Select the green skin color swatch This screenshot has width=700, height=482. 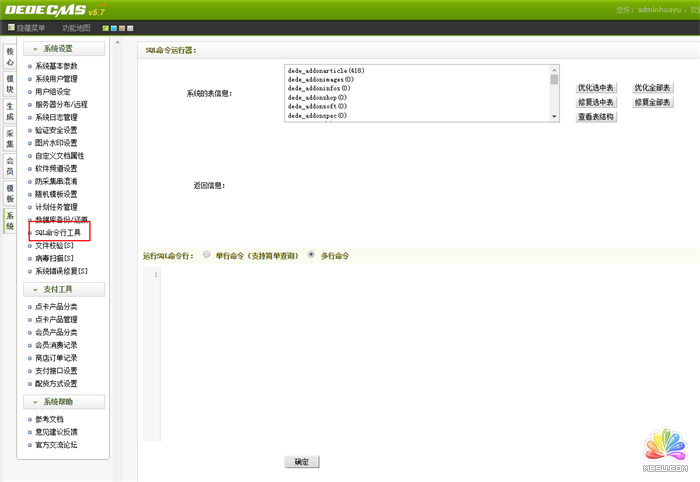(106, 28)
